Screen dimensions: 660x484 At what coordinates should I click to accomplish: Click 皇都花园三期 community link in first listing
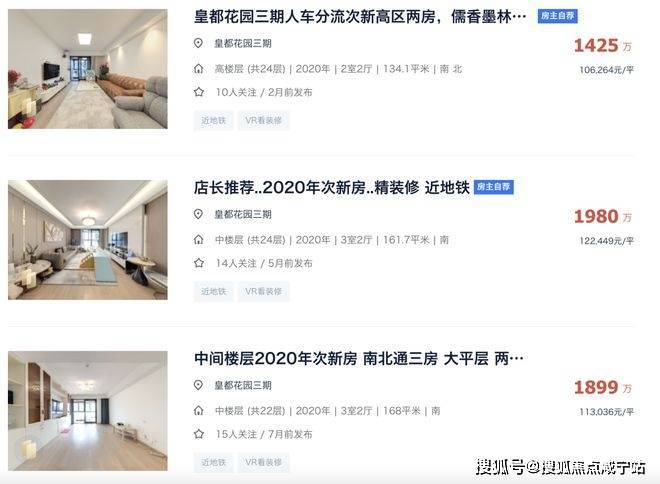(x=243, y=43)
